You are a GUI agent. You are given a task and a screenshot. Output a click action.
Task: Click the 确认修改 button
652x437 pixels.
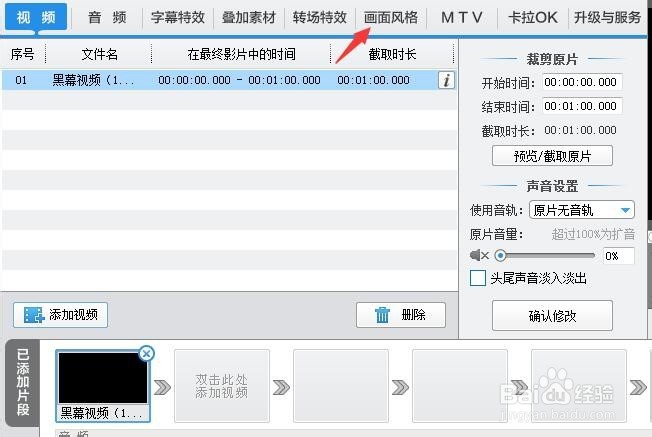click(552, 316)
